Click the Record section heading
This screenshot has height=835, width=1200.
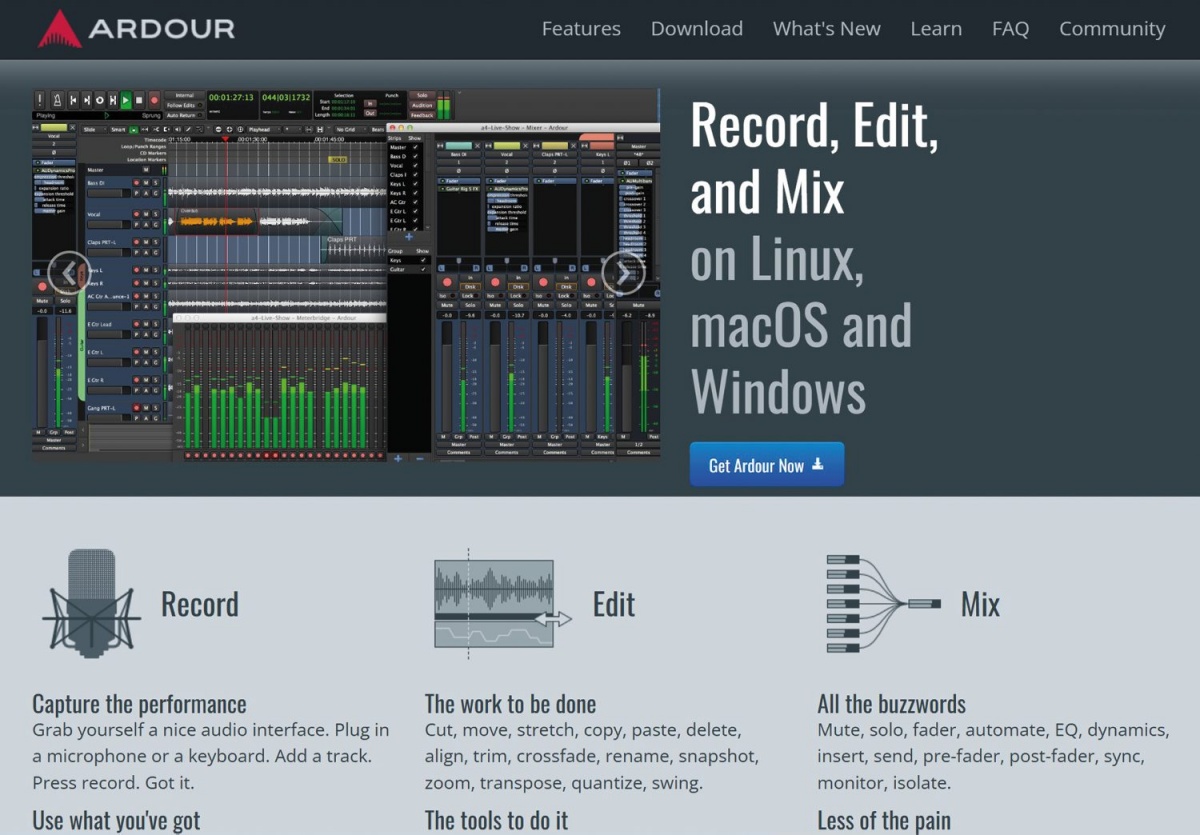click(x=200, y=604)
